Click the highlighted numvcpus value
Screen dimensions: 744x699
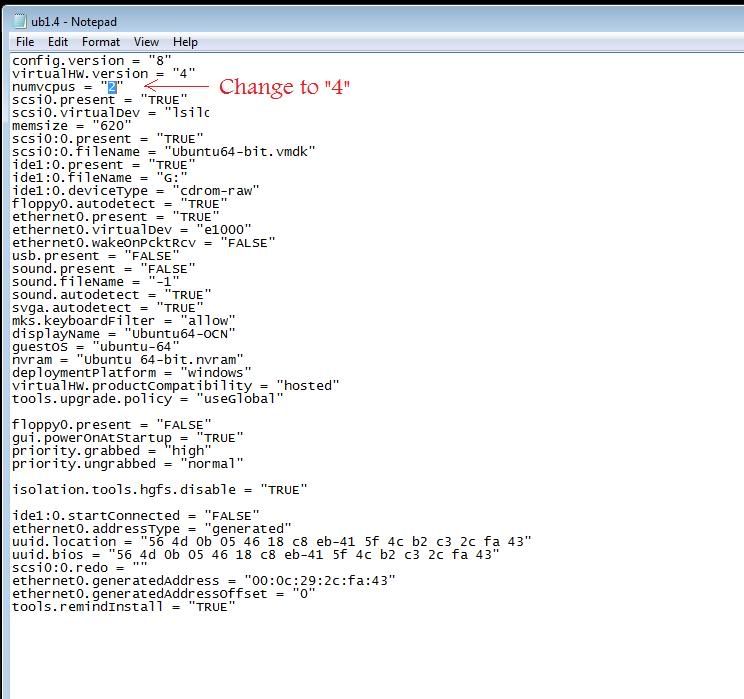113,87
